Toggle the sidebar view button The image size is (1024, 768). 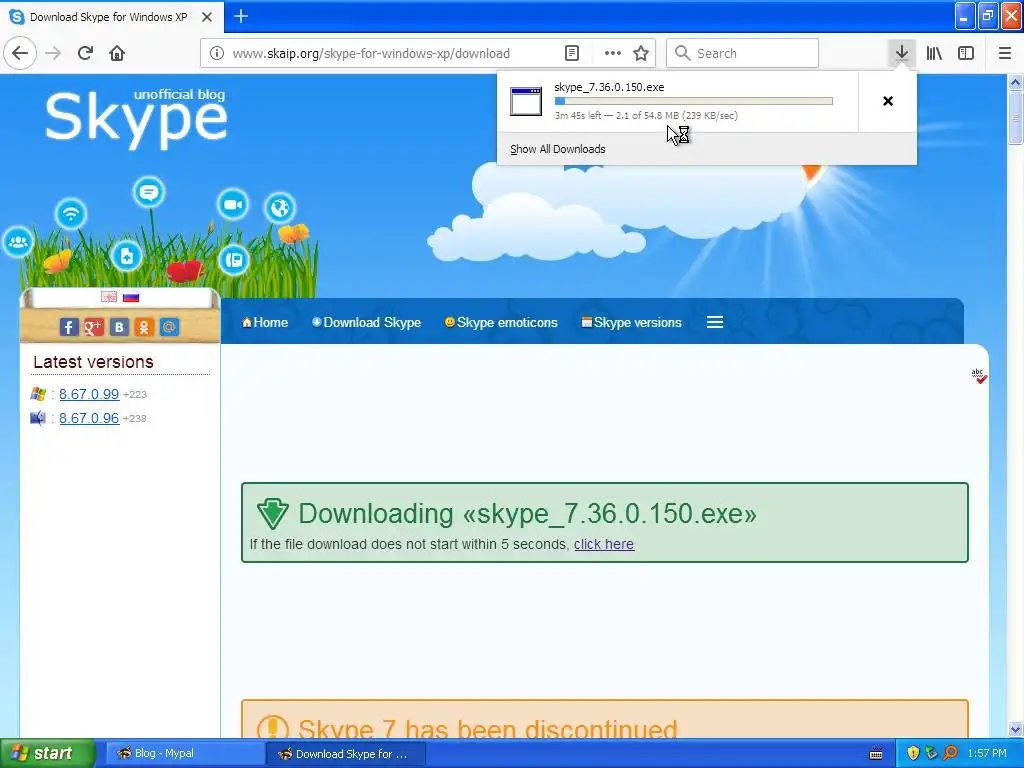pyautogui.click(x=966, y=53)
